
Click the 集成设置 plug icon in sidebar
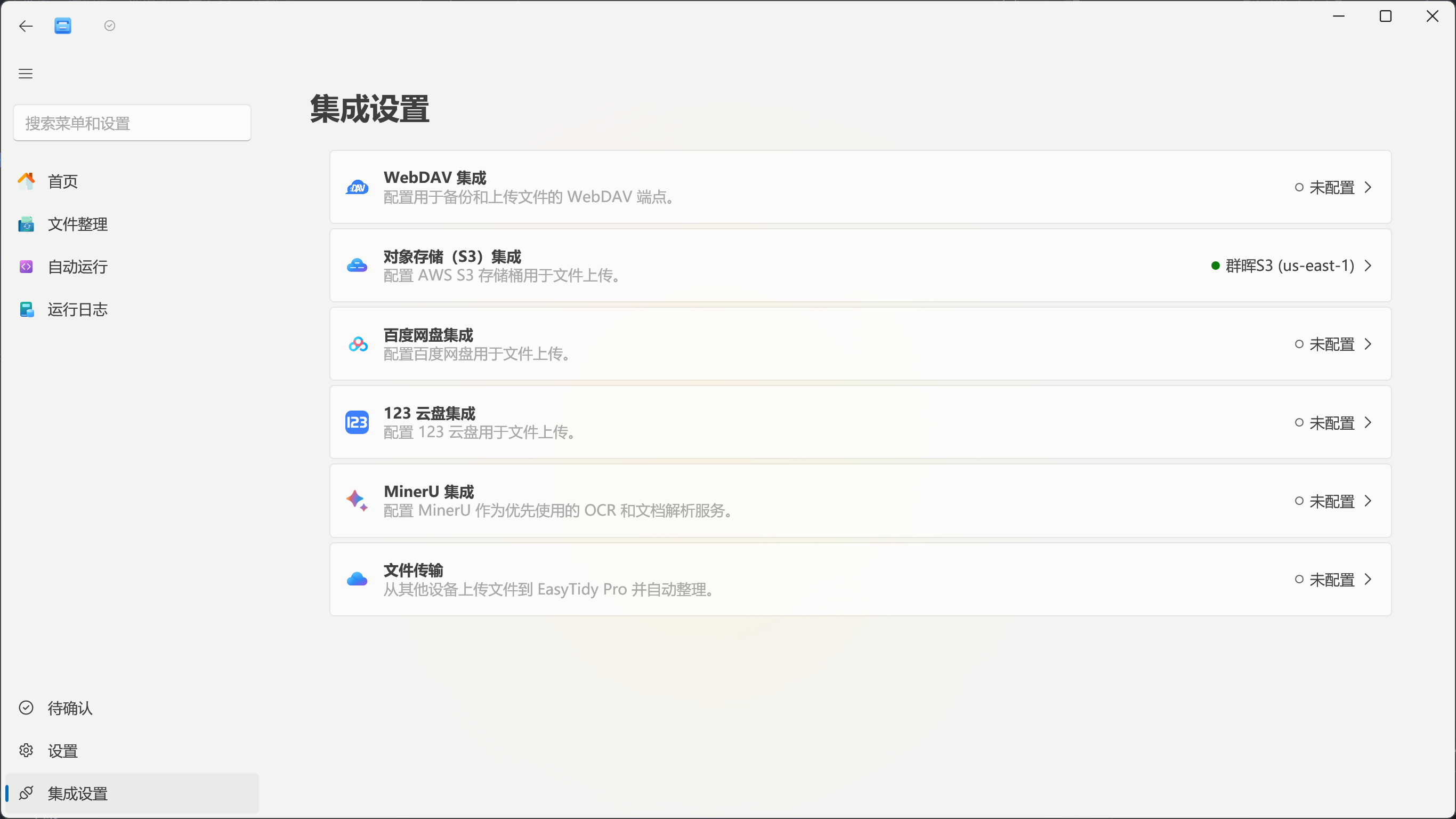(26, 793)
